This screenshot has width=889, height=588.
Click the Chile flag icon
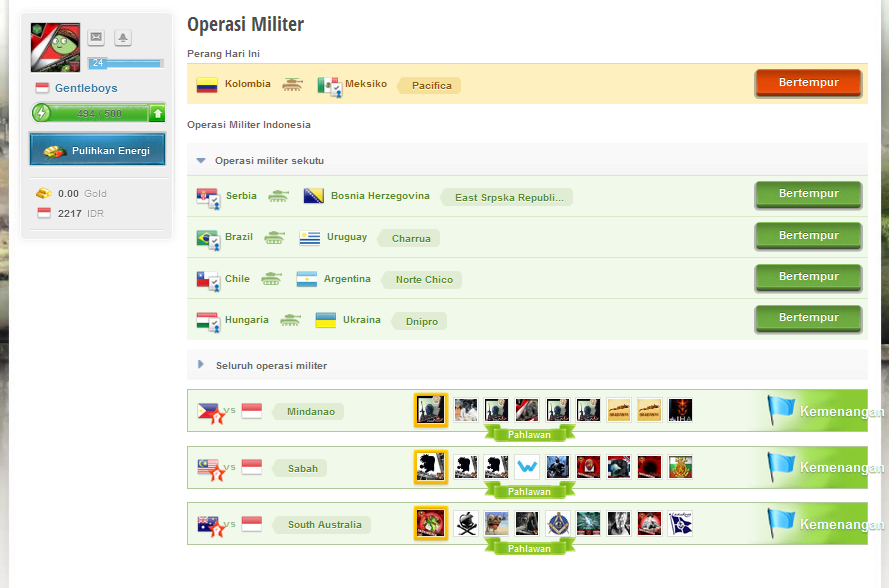point(208,280)
